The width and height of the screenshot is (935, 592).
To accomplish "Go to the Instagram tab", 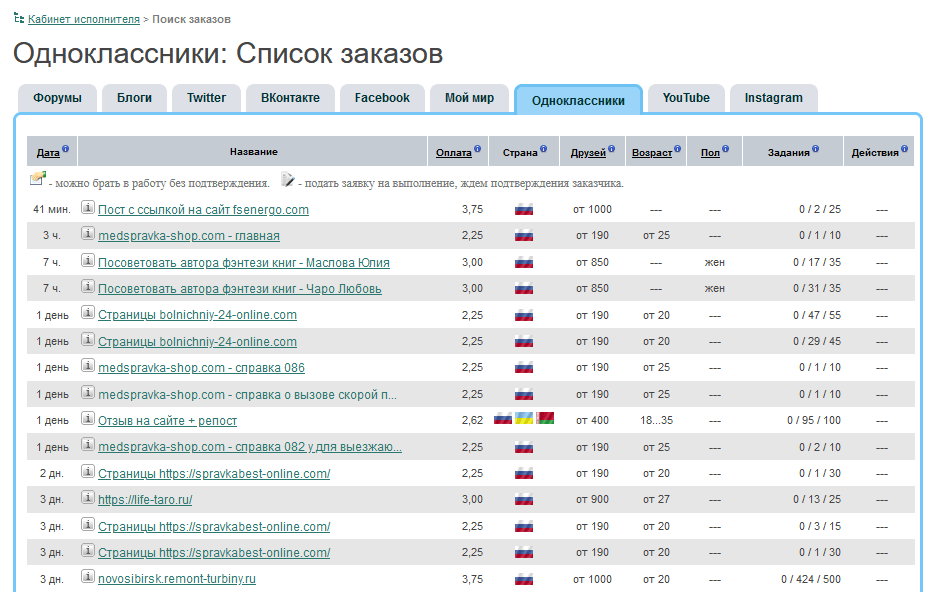I will [x=773, y=98].
